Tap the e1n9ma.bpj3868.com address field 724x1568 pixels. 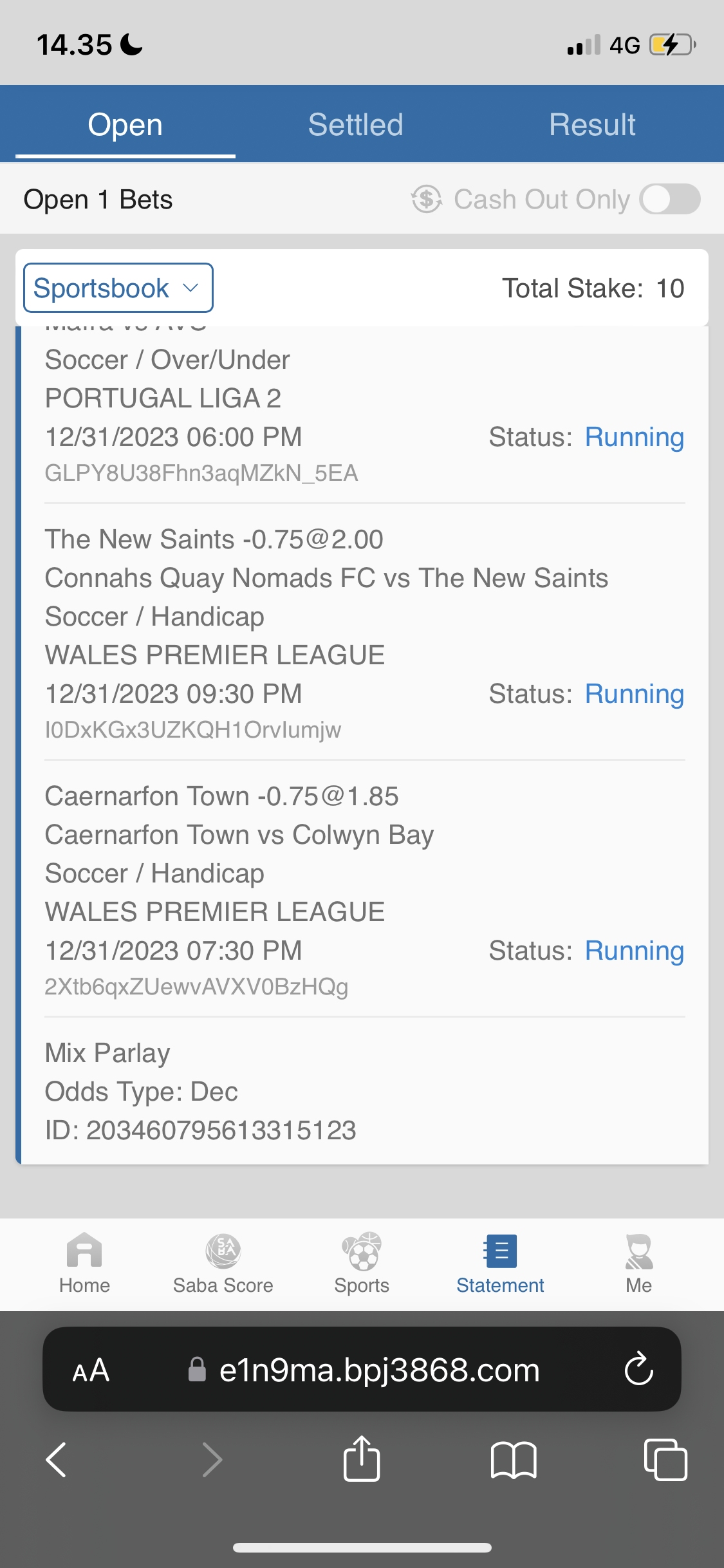pos(378,1370)
